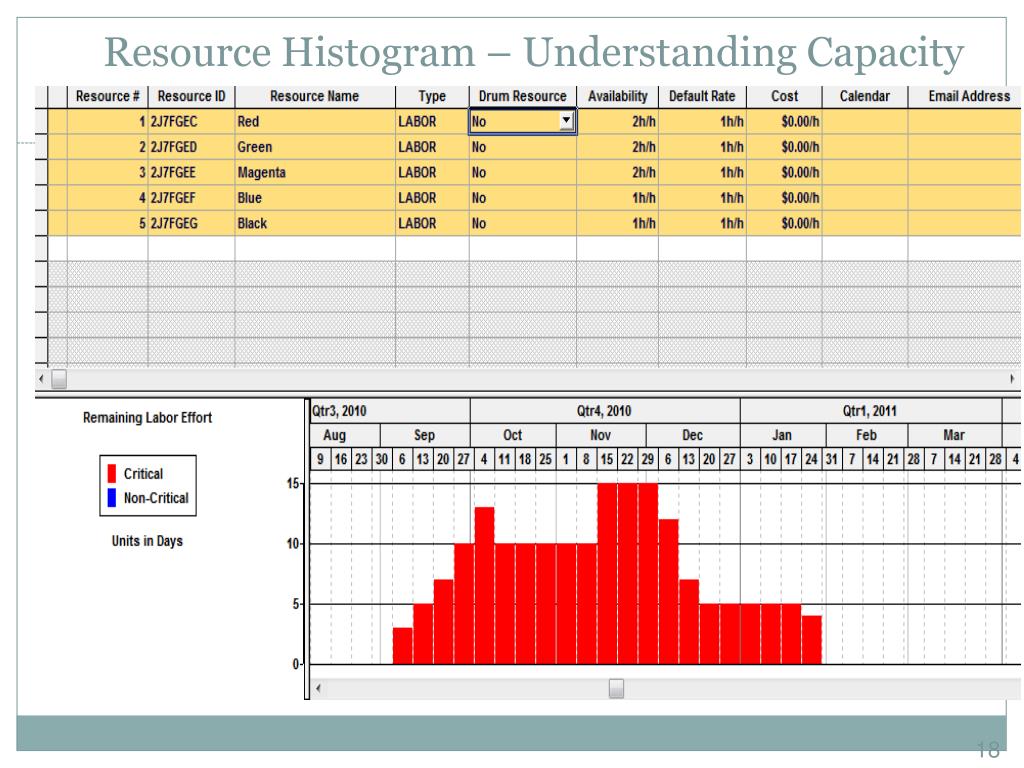Select the Red resource name cell
Screen dimensions: 1024x768
click(315, 121)
